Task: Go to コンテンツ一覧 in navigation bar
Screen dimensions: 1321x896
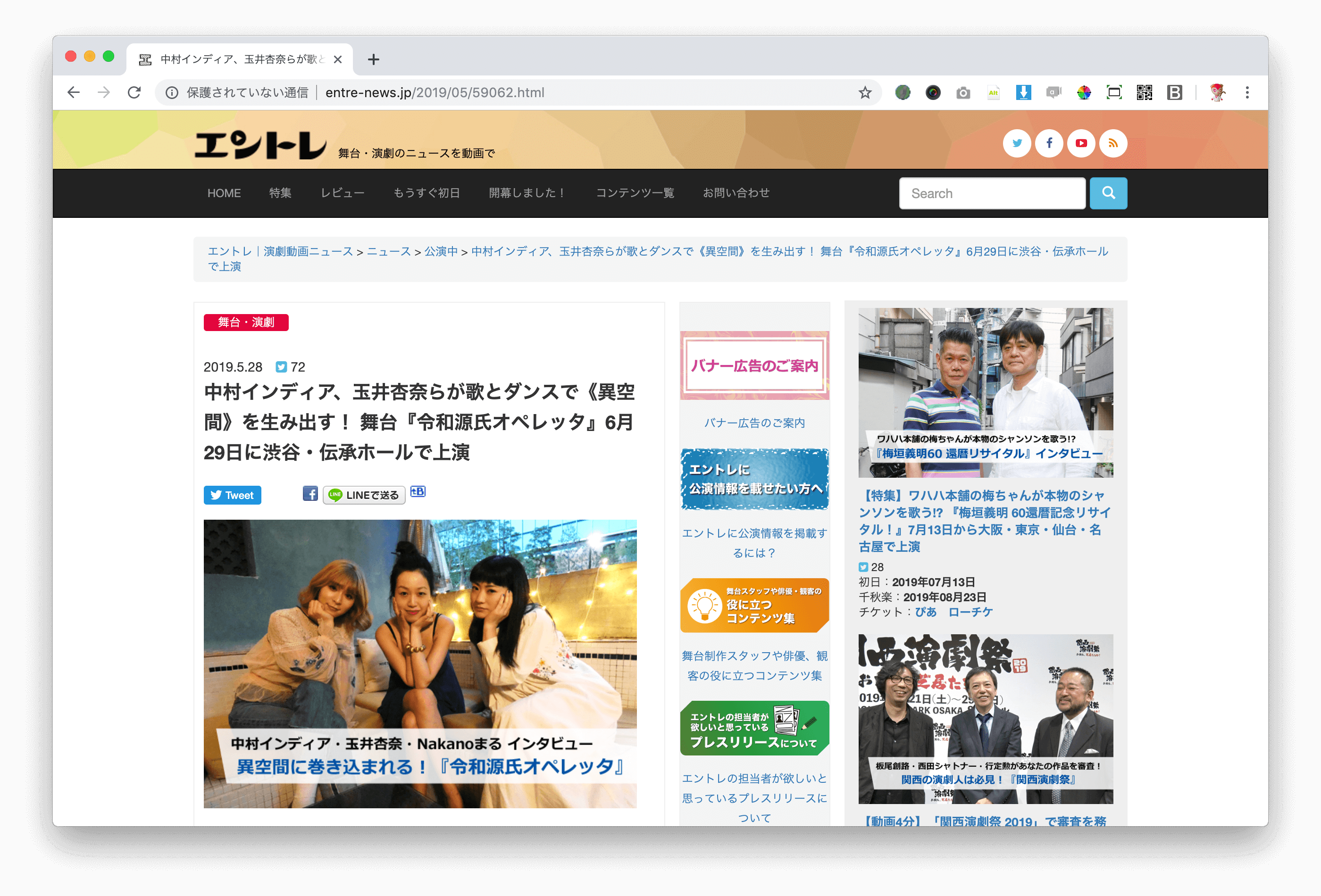Action: tap(635, 193)
